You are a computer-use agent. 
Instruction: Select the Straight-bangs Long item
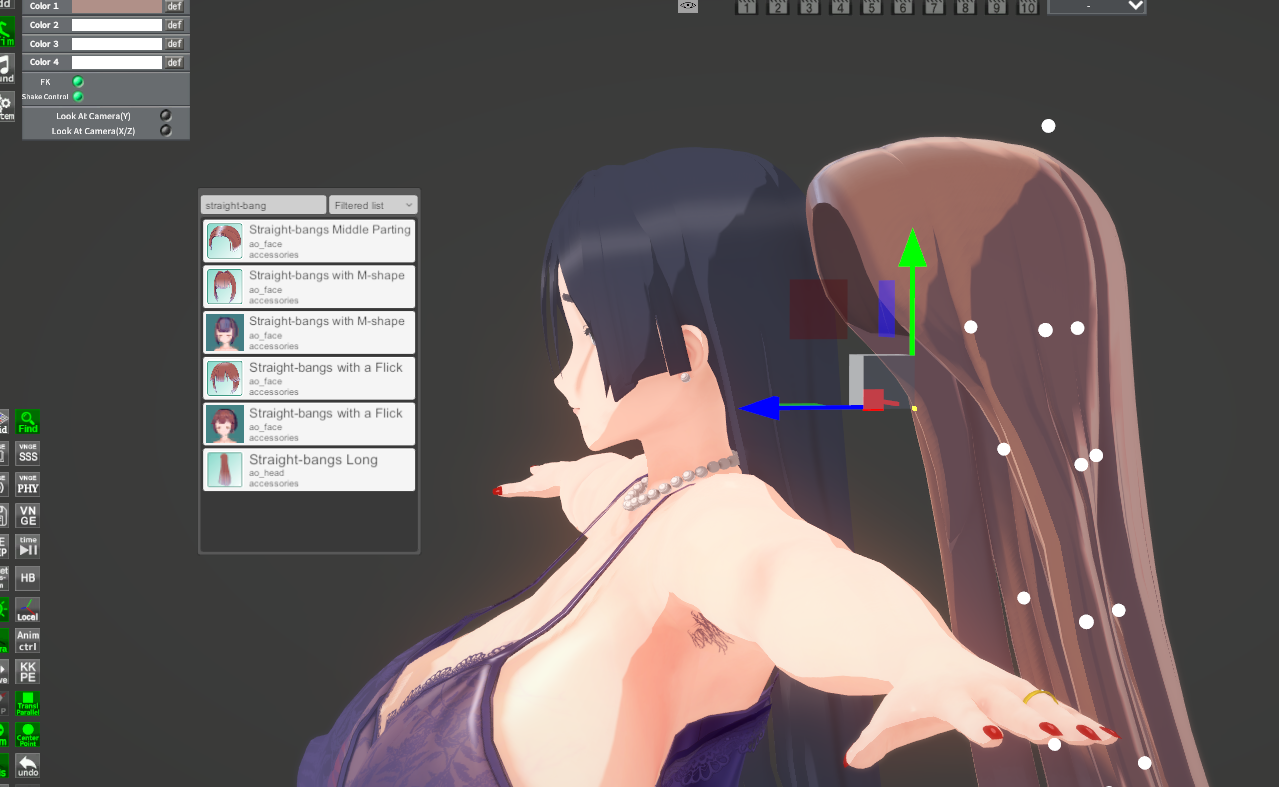[x=309, y=470]
